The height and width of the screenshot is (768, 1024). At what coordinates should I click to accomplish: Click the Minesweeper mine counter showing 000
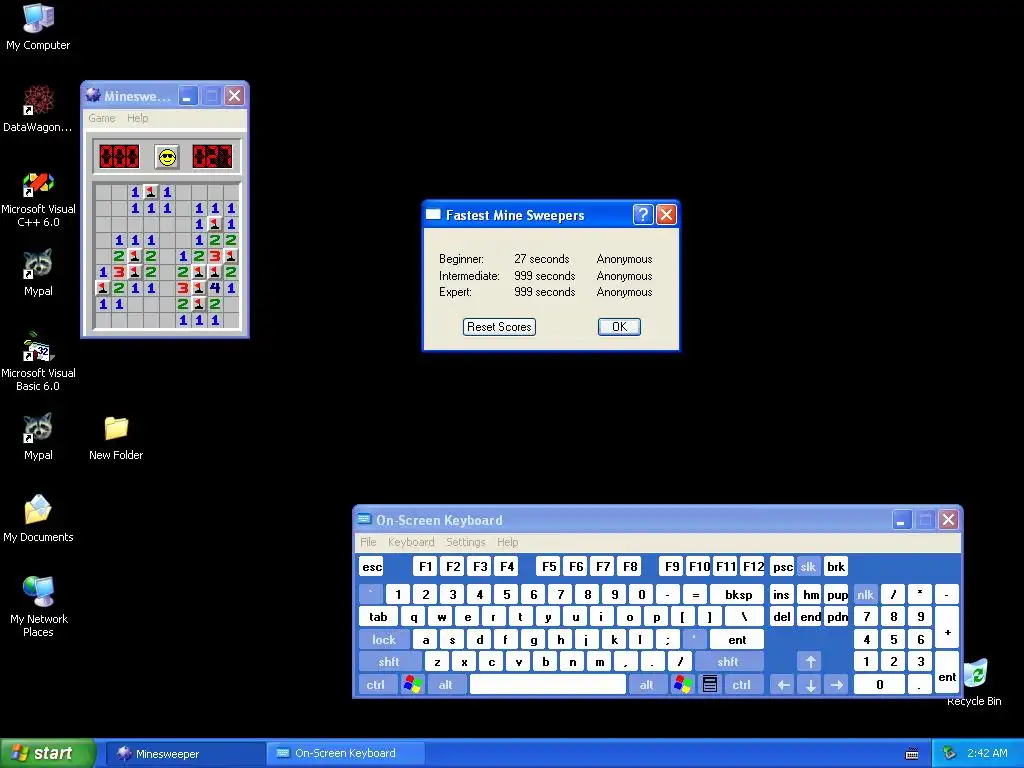(119, 157)
